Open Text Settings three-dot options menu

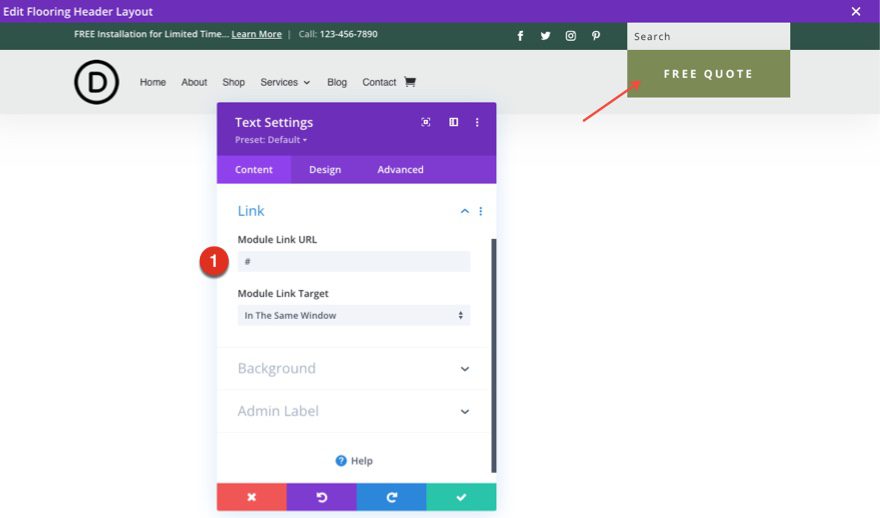point(477,122)
